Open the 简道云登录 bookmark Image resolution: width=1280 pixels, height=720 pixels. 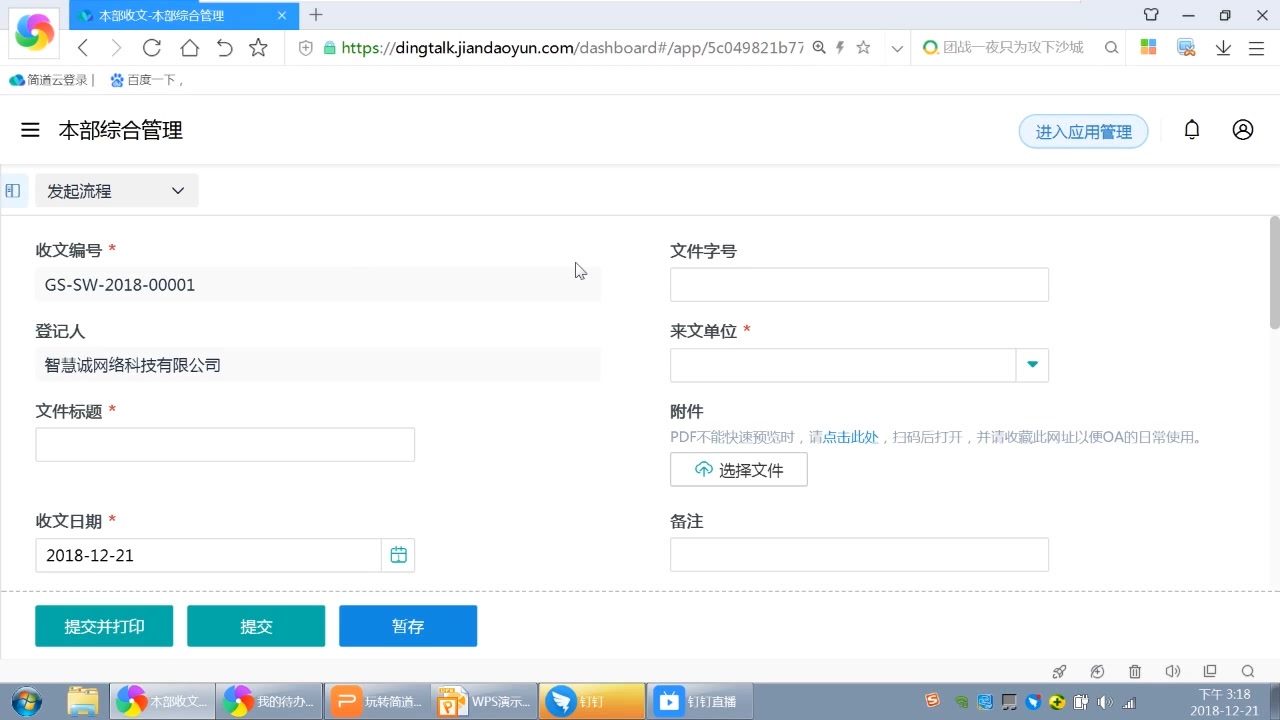pyautogui.click(x=50, y=80)
